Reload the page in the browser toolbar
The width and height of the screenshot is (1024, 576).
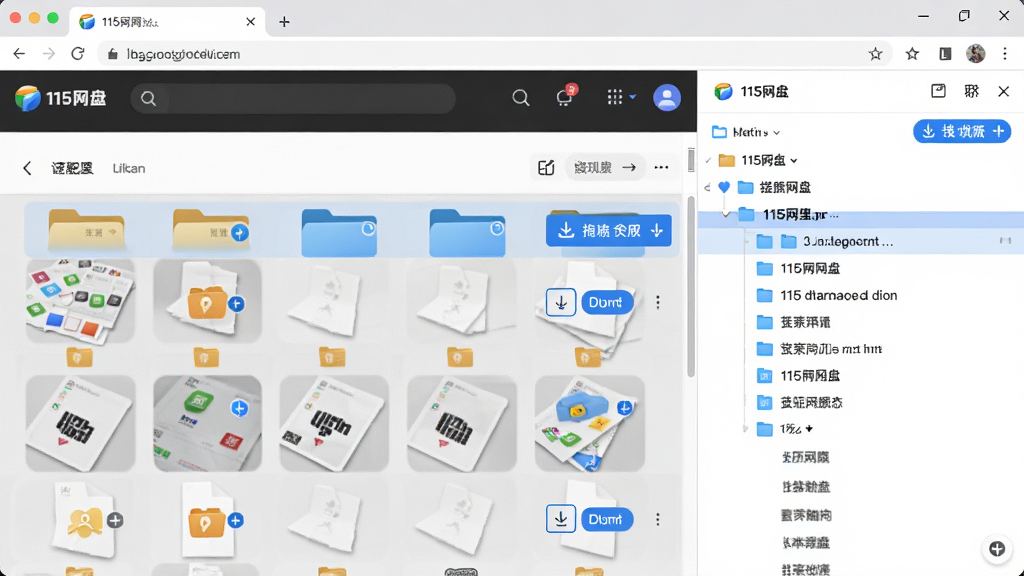tap(78, 54)
